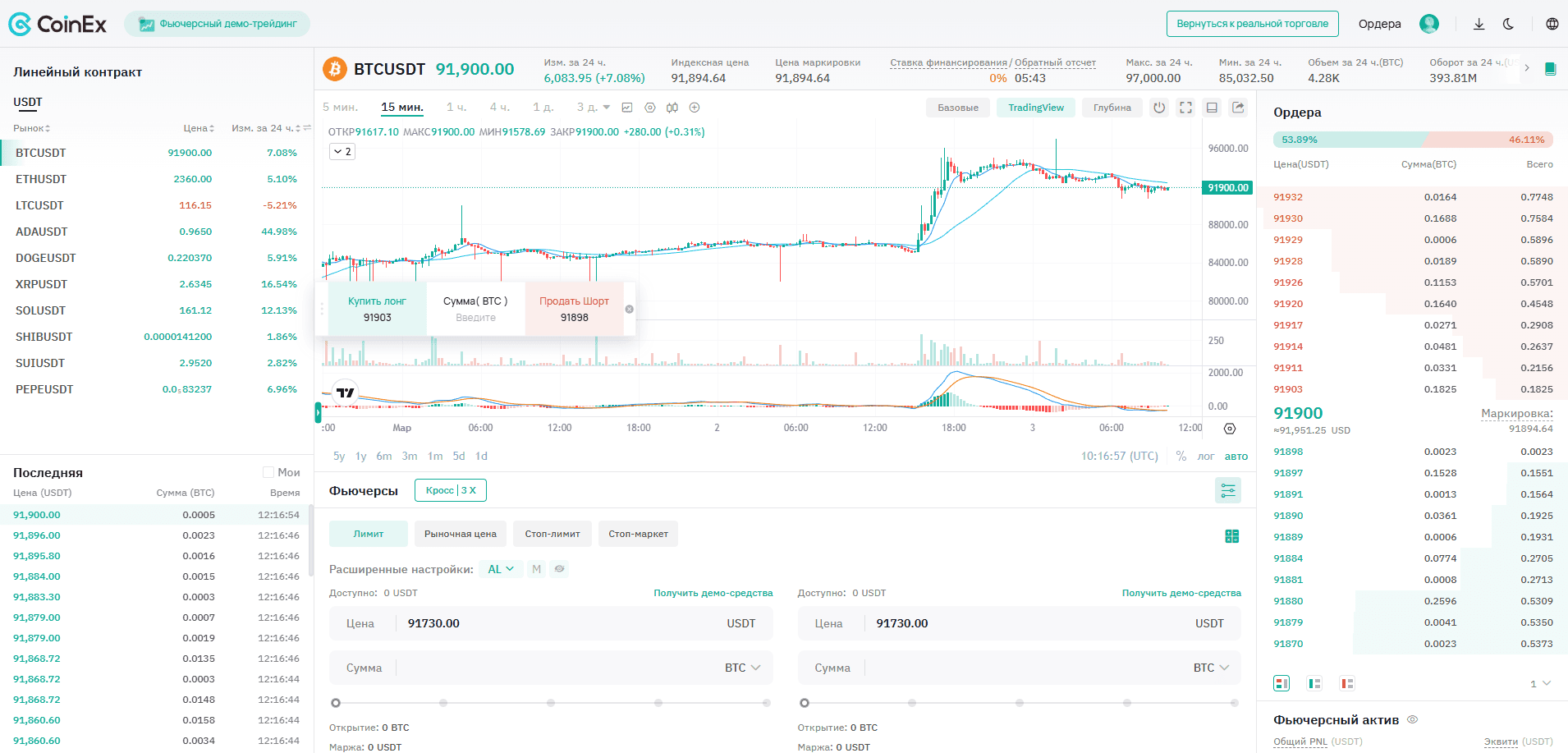Open the AL advanced settings dropdown
This screenshot has height=753, width=1568.
coord(501,569)
